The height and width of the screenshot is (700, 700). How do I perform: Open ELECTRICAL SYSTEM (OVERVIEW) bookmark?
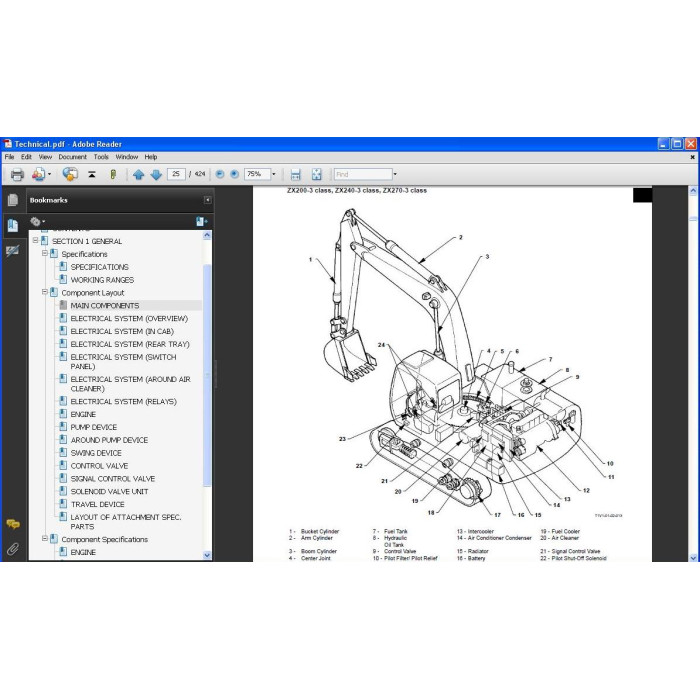pyautogui.click(x=129, y=318)
